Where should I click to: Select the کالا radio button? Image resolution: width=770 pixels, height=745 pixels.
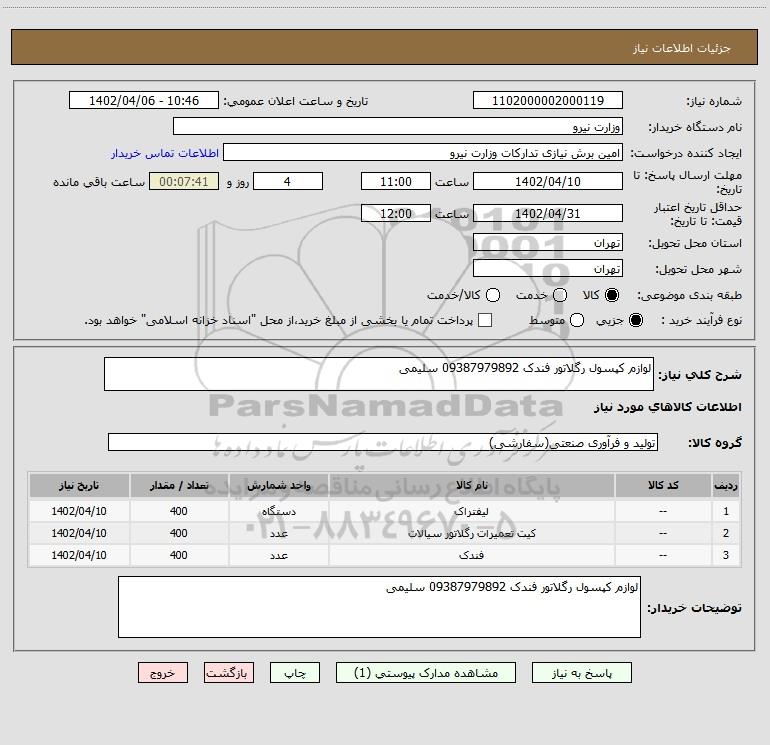(x=612, y=295)
